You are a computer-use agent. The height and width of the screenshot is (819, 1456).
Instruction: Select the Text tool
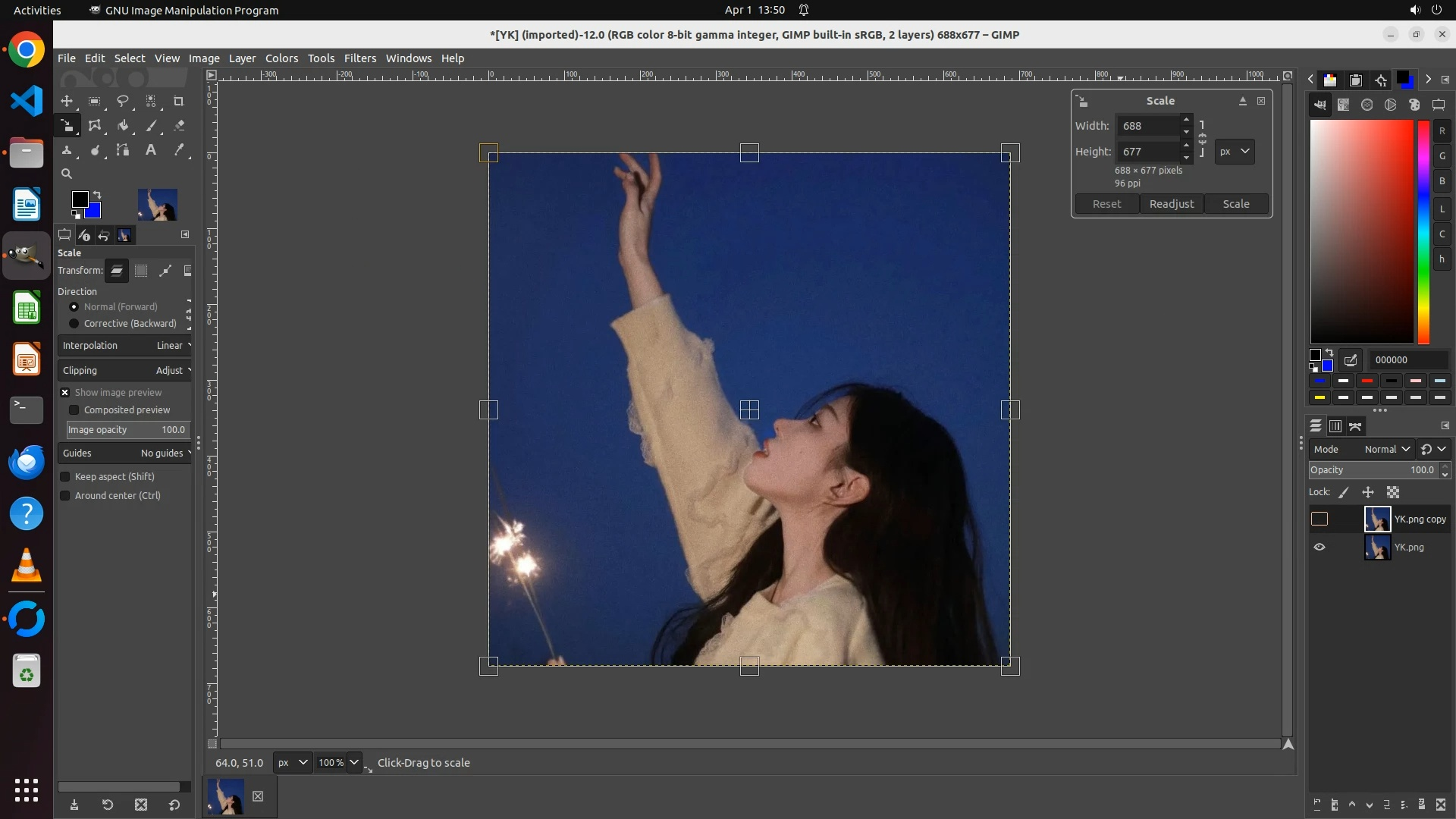point(151,150)
